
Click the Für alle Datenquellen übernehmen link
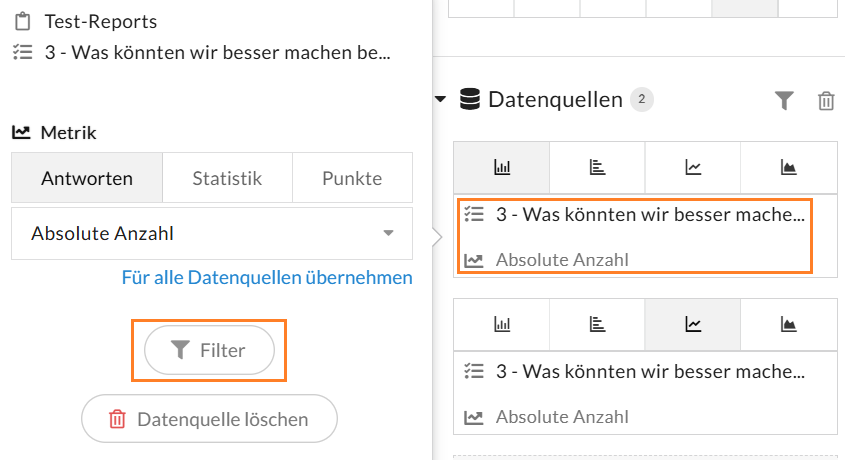[x=267, y=278]
